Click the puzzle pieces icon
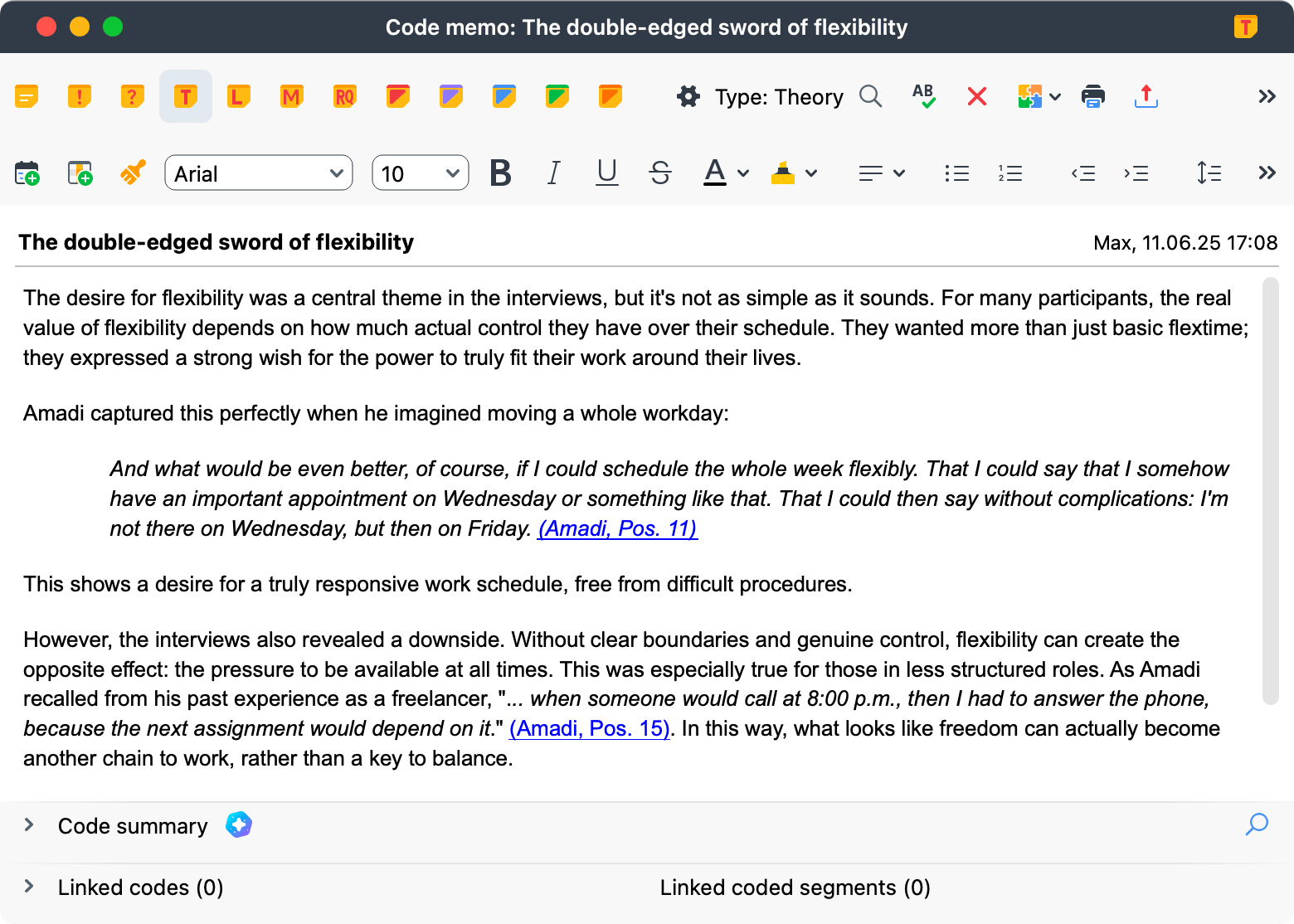This screenshot has width=1294, height=924. point(1029,97)
